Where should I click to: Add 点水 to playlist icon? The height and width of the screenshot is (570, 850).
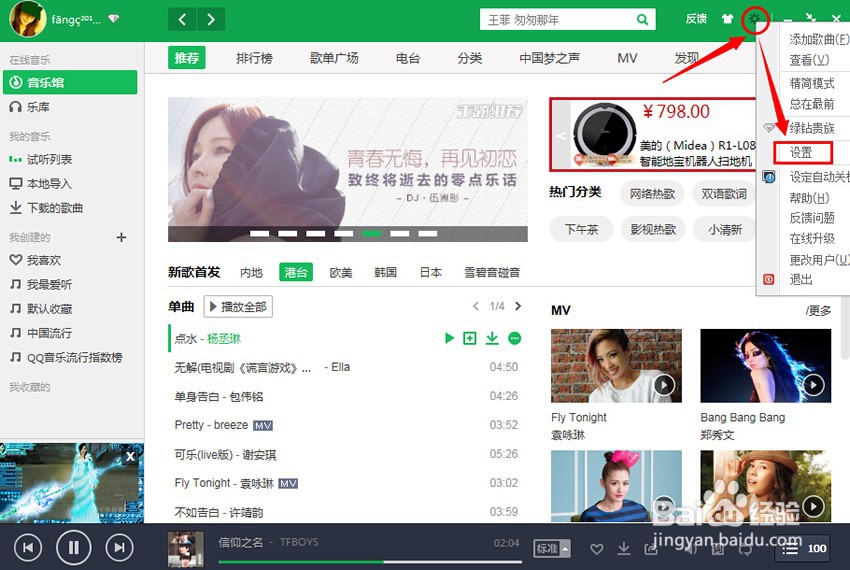point(469,338)
